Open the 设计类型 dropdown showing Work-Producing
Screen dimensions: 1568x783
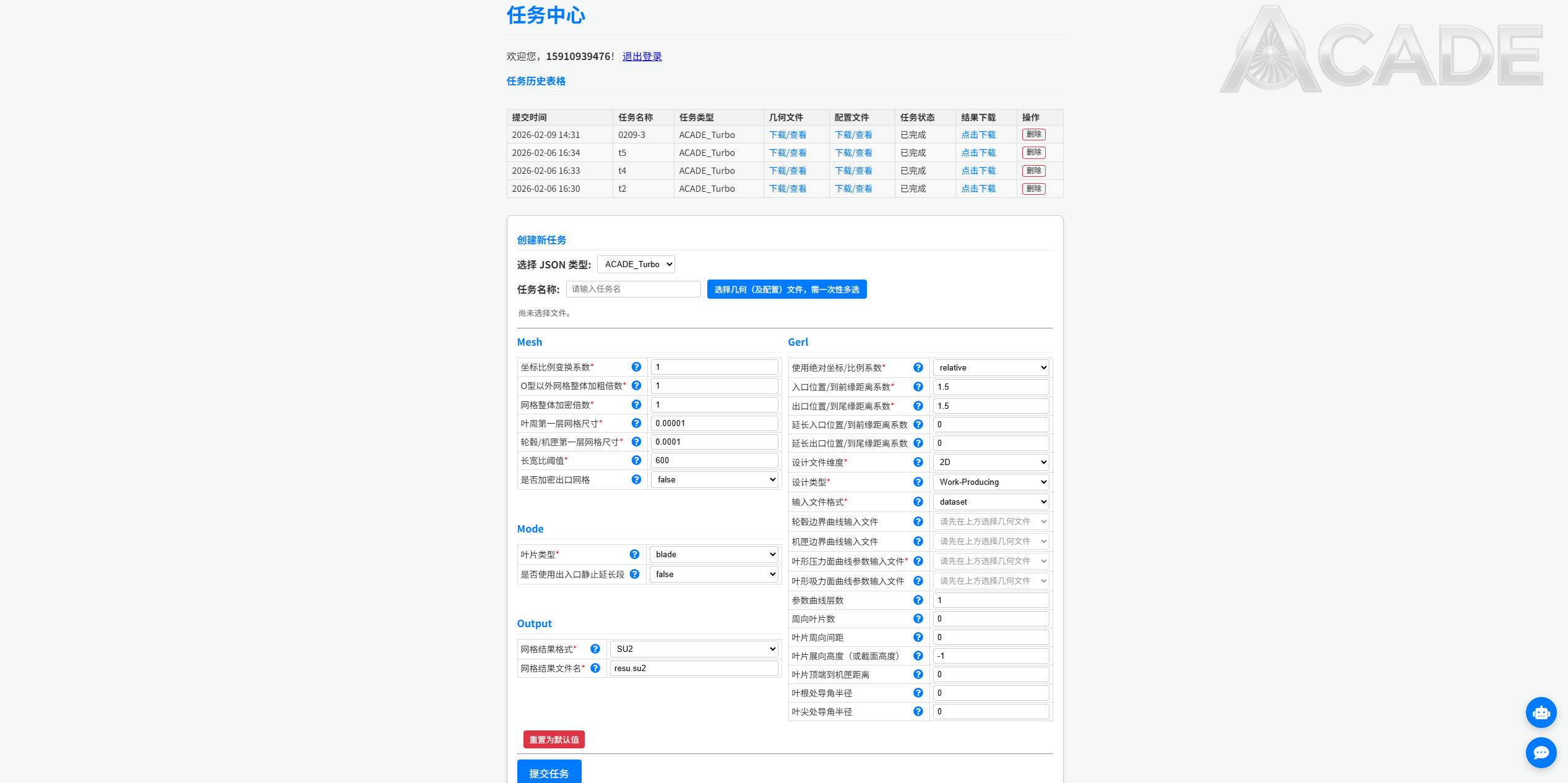[991, 482]
